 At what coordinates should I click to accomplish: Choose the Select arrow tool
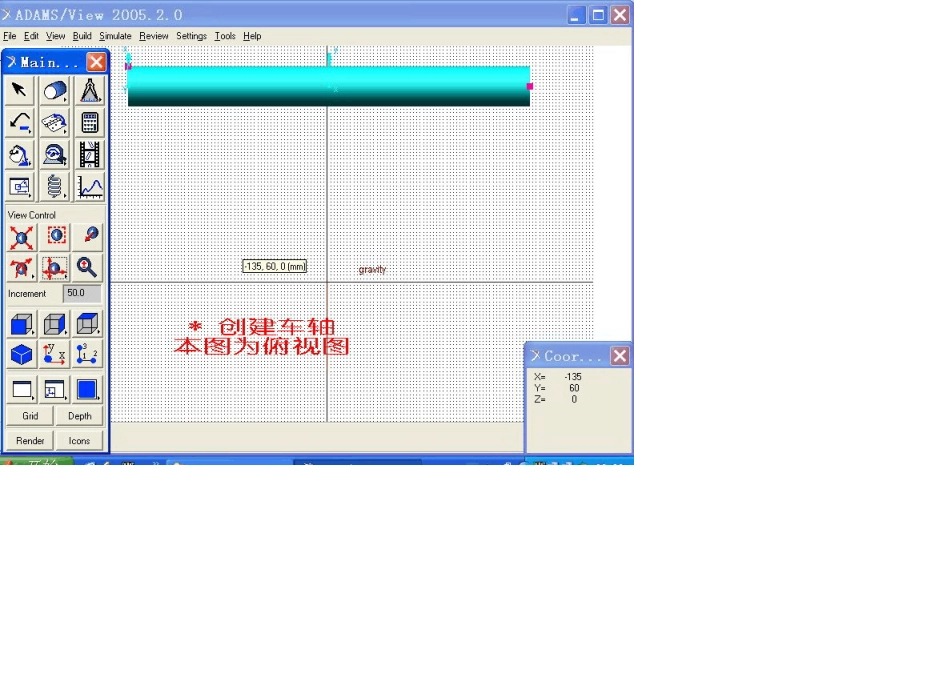pyautogui.click(x=20, y=90)
